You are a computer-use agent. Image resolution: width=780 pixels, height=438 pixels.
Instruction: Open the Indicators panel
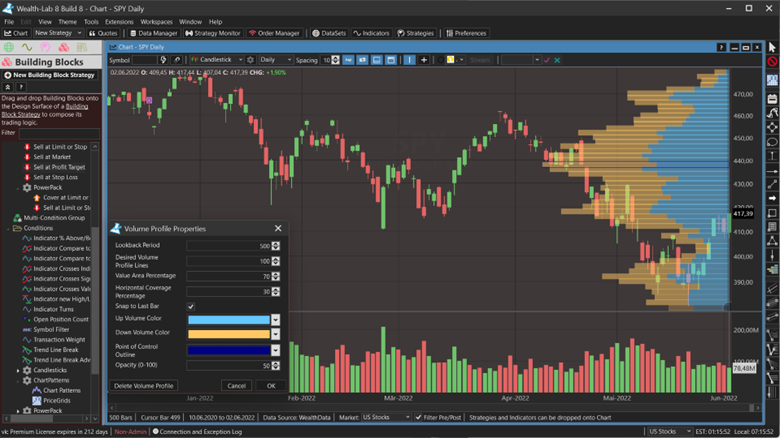click(370, 33)
